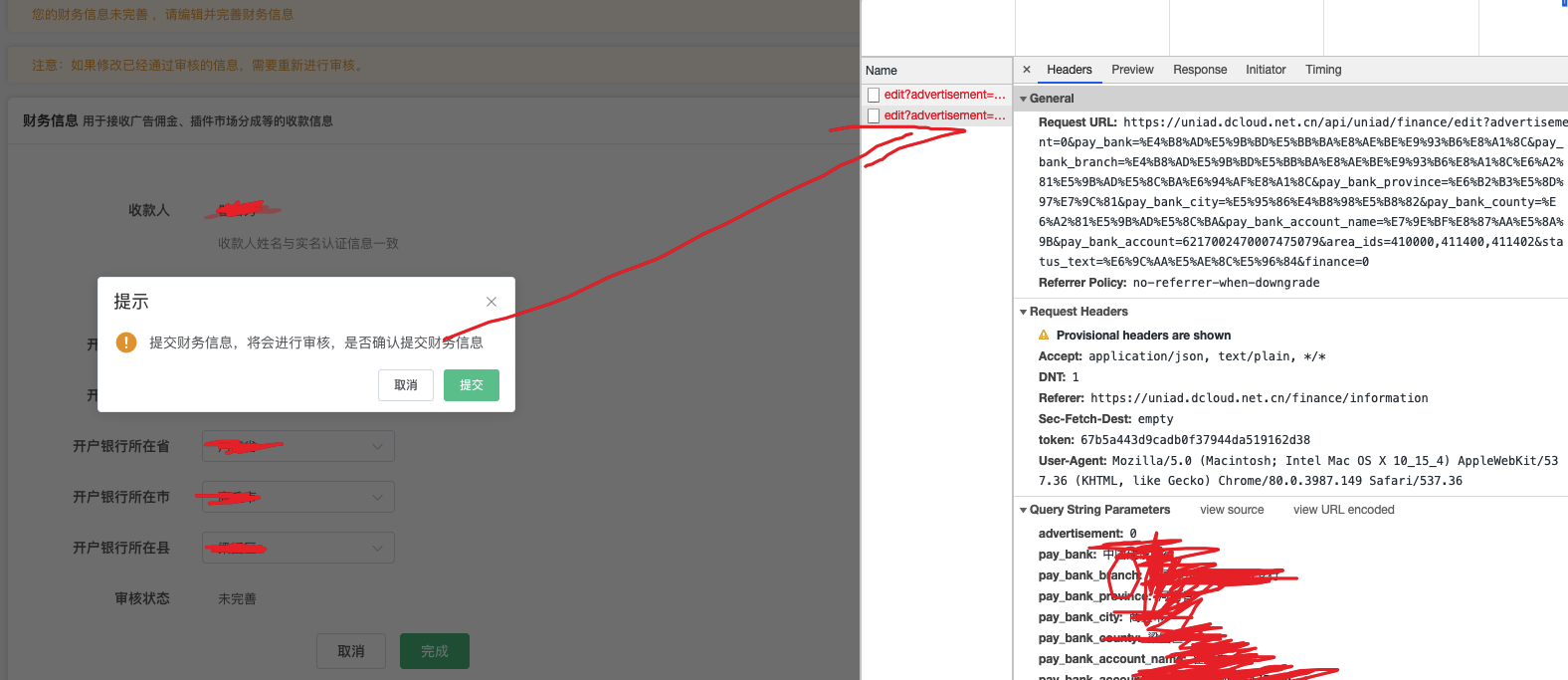The height and width of the screenshot is (680, 1568).
Task: Click the view URL encoded link
Action: [1343, 510]
